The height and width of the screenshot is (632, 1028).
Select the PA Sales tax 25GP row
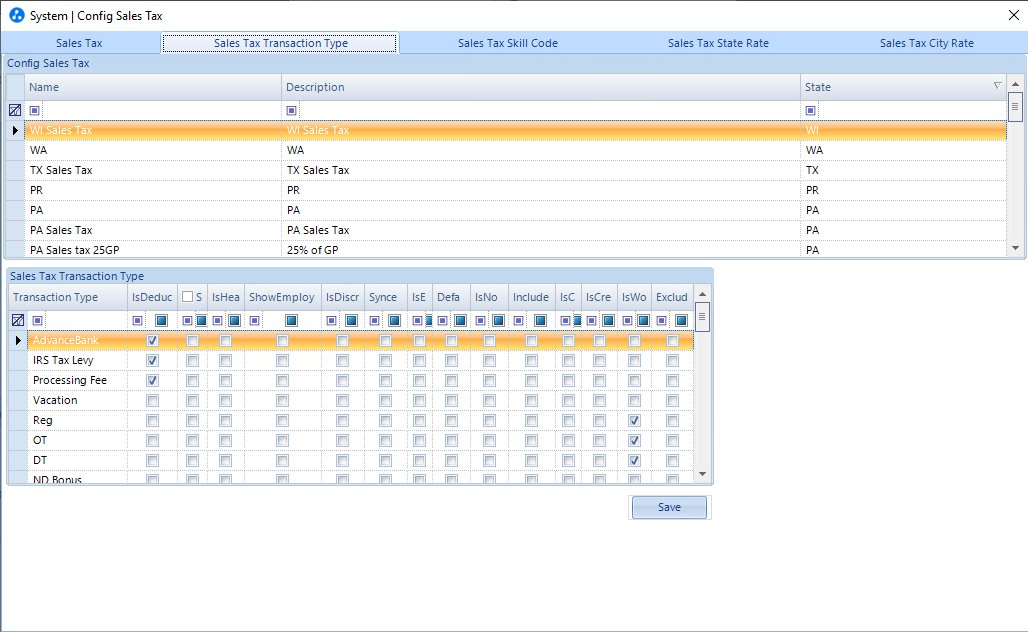[x=515, y=250]
